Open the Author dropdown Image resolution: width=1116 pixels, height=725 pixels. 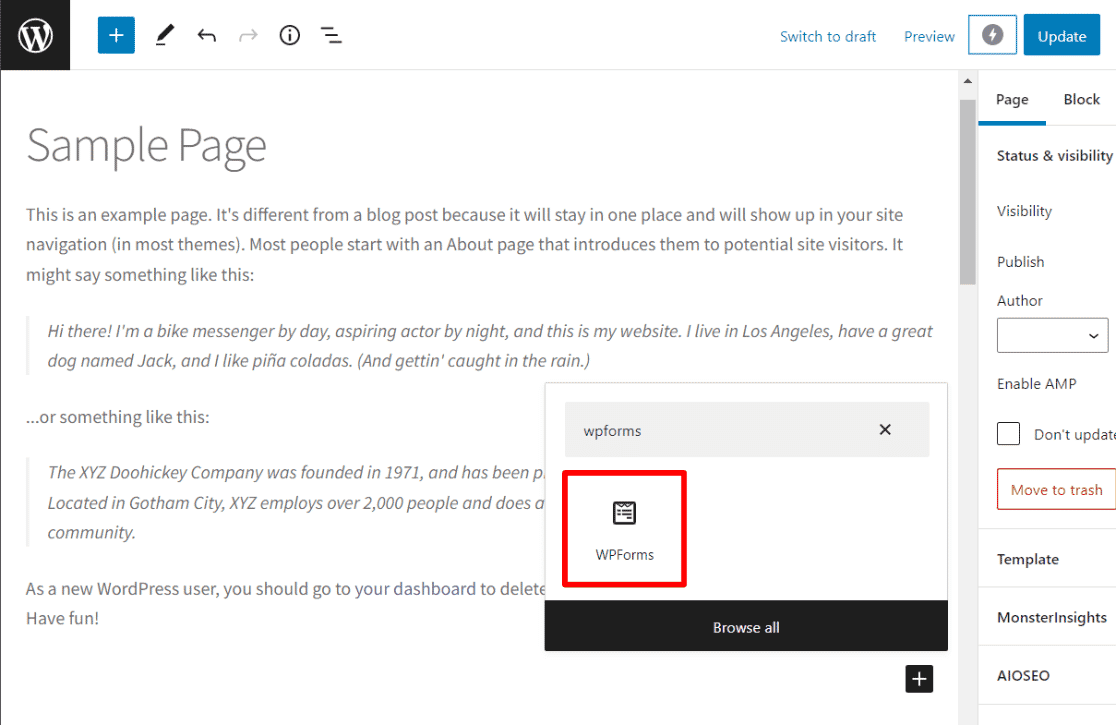pyautogui.click(x=1052, y=335)
